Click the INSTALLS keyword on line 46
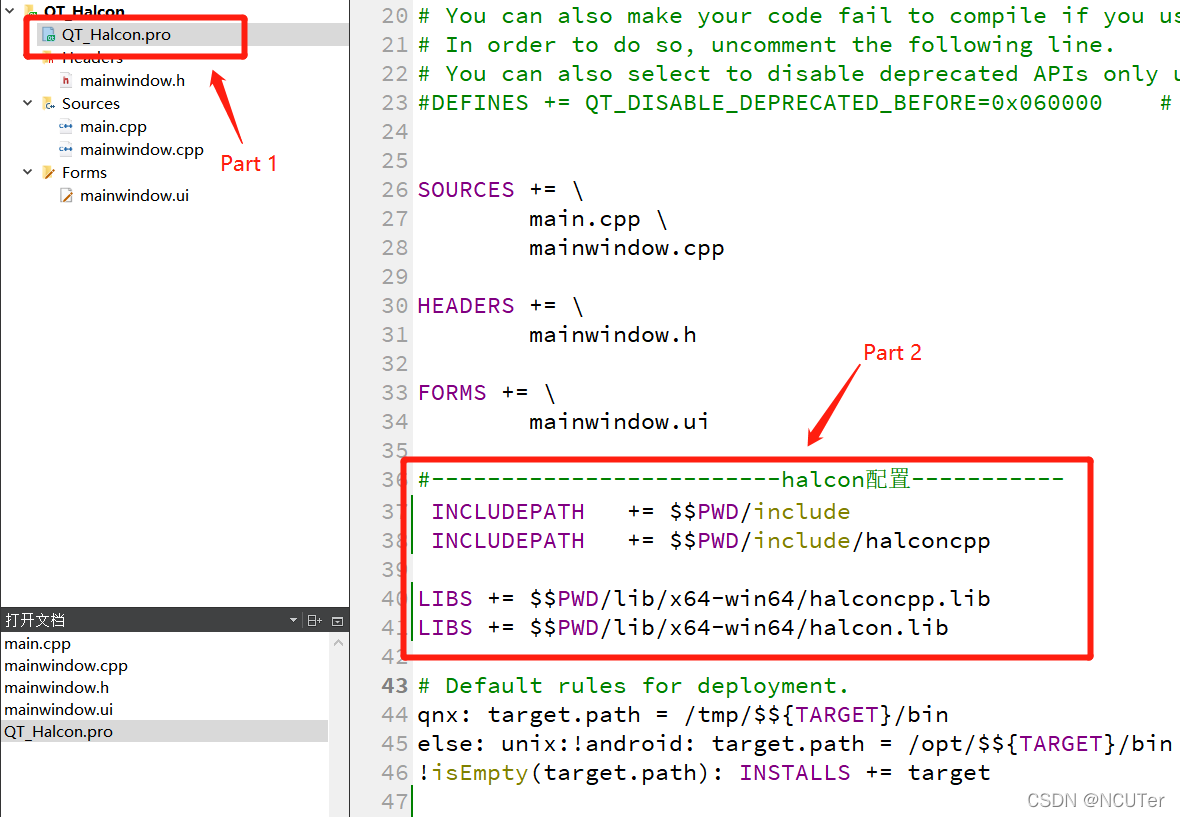The width and height of the screenshot is (1180, 817). (x=795, y=773)
